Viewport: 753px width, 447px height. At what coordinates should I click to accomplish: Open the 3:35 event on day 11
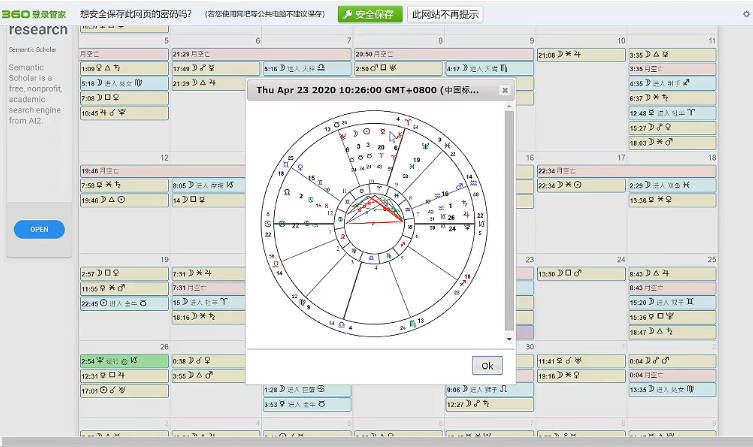tap(671, 54)
